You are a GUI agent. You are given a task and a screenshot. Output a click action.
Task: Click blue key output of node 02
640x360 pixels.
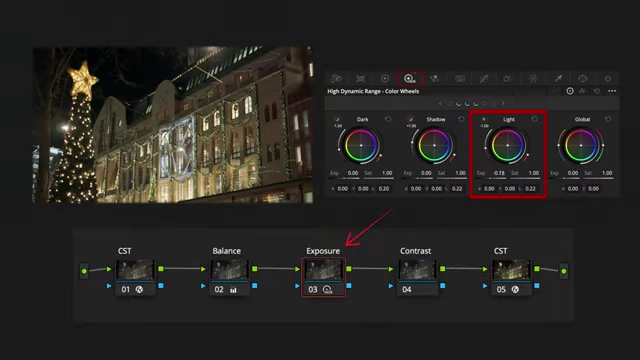[255, 286]
